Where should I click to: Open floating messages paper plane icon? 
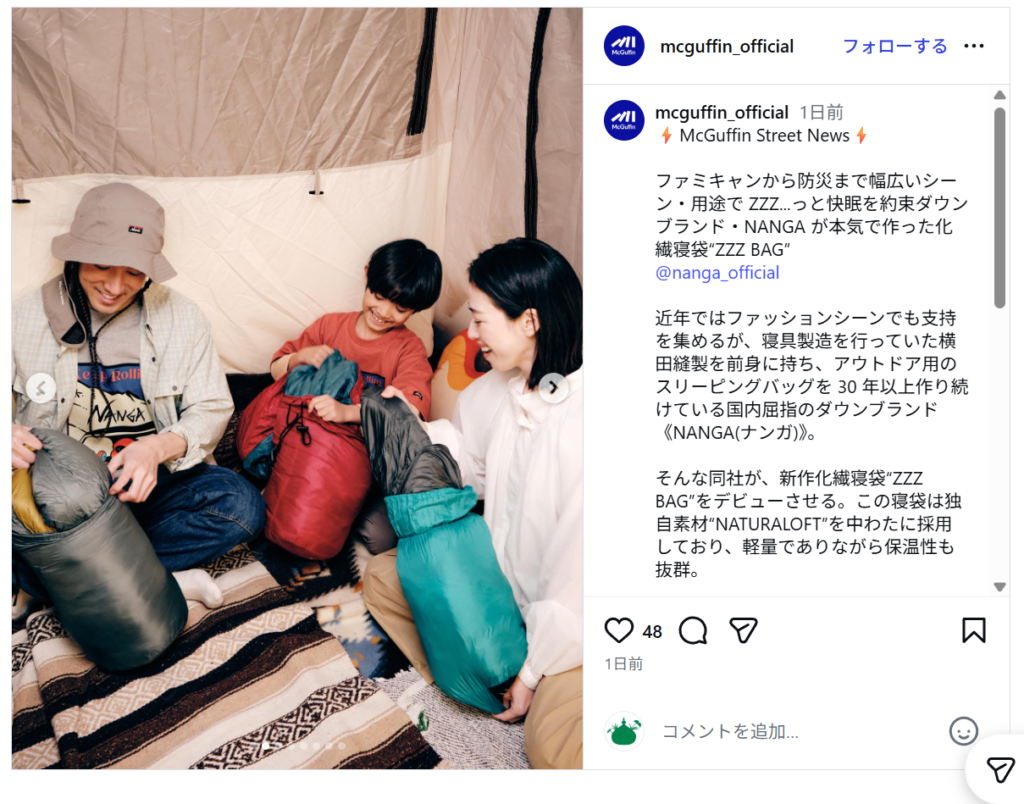pos(999,770)
